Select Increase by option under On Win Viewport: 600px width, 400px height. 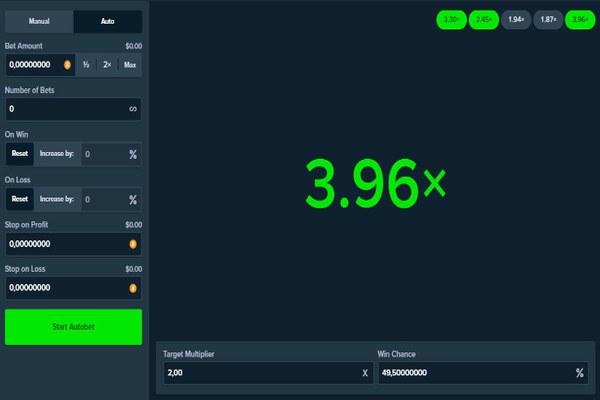pyautogui.click(x=56, y=154)
